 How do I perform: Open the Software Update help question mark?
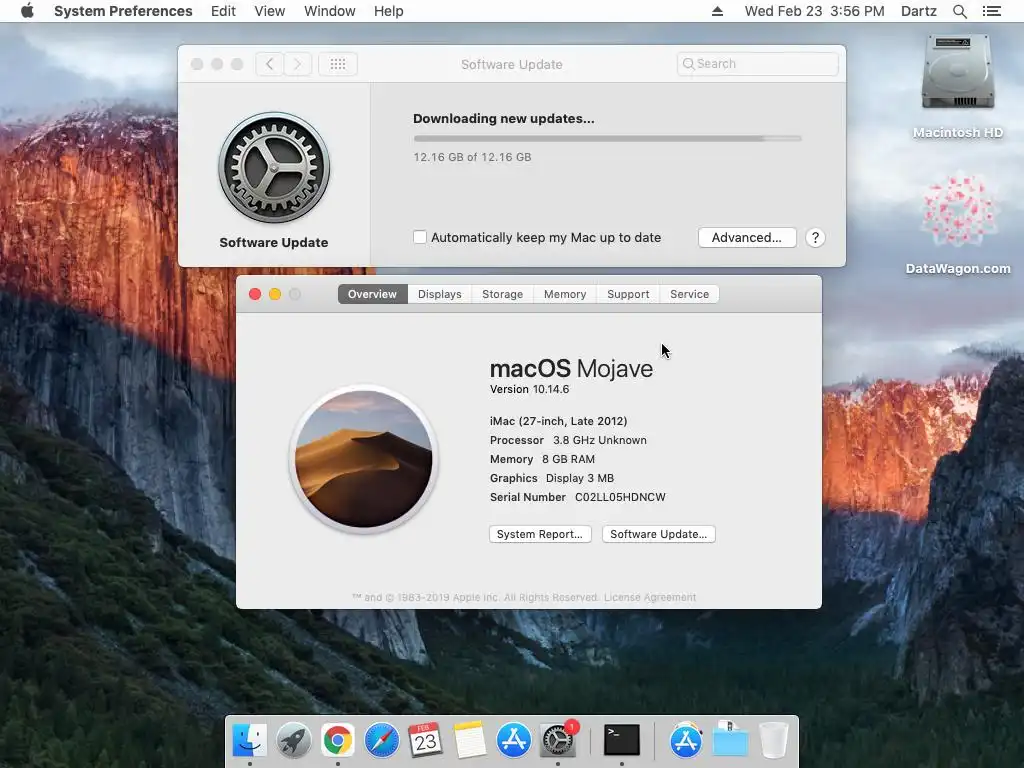click(x=815, y=238)
